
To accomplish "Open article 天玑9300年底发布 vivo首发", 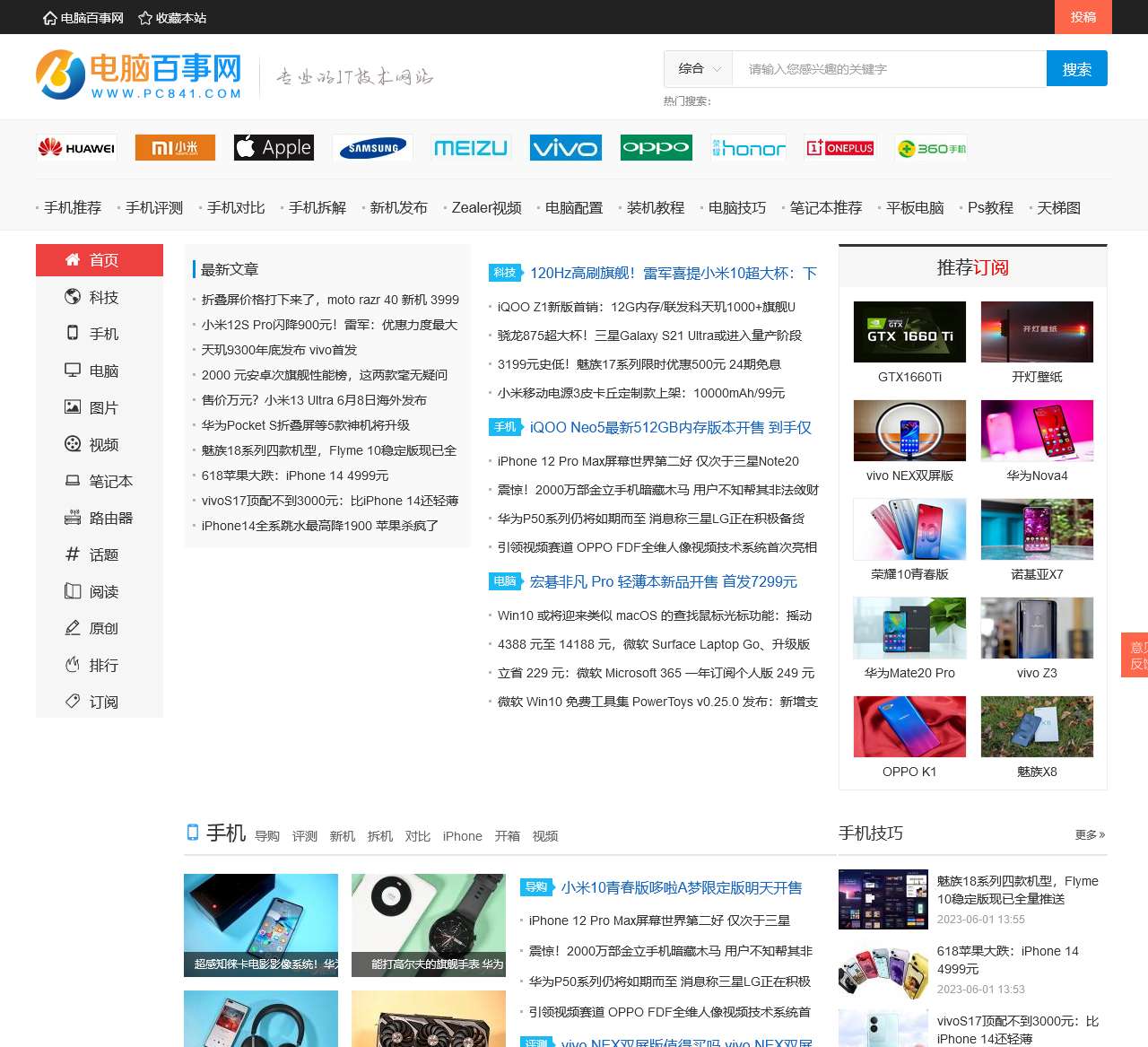I will click(279, 350).
